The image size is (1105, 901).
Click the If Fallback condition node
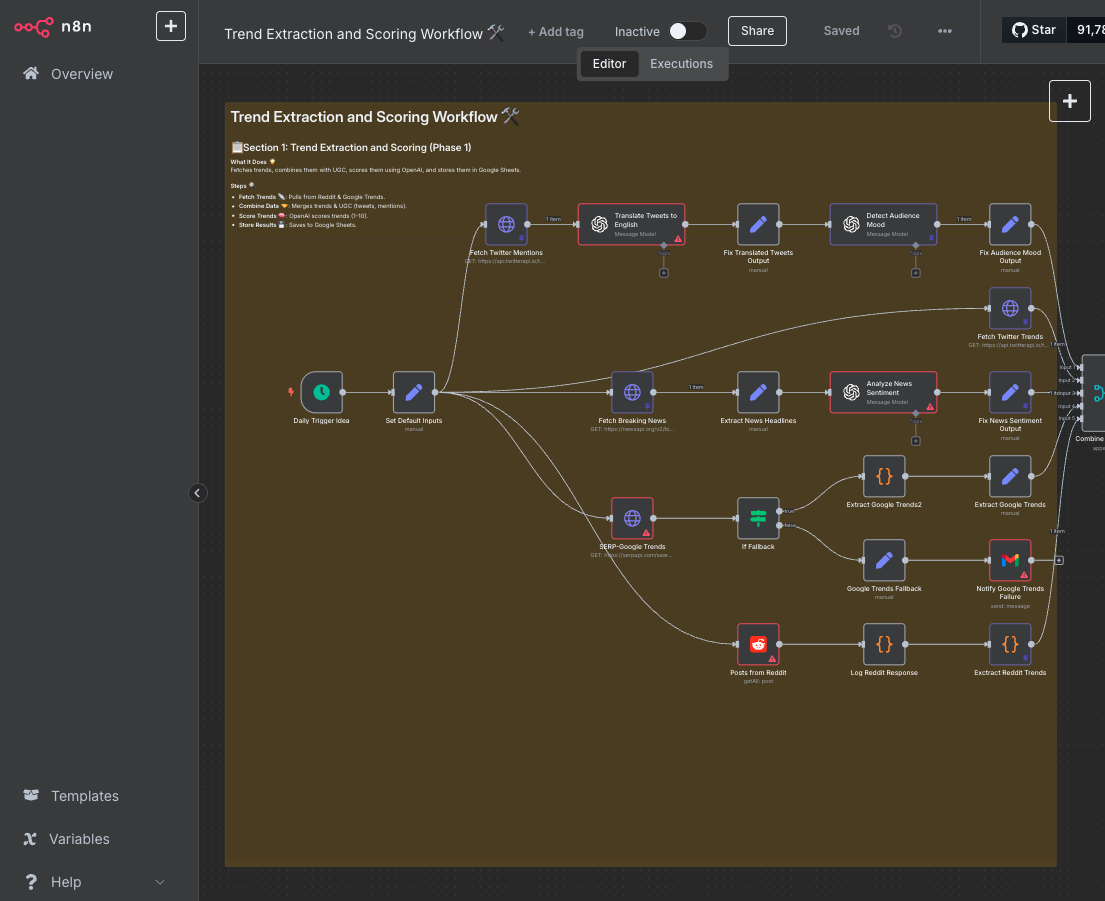(758, 518)
